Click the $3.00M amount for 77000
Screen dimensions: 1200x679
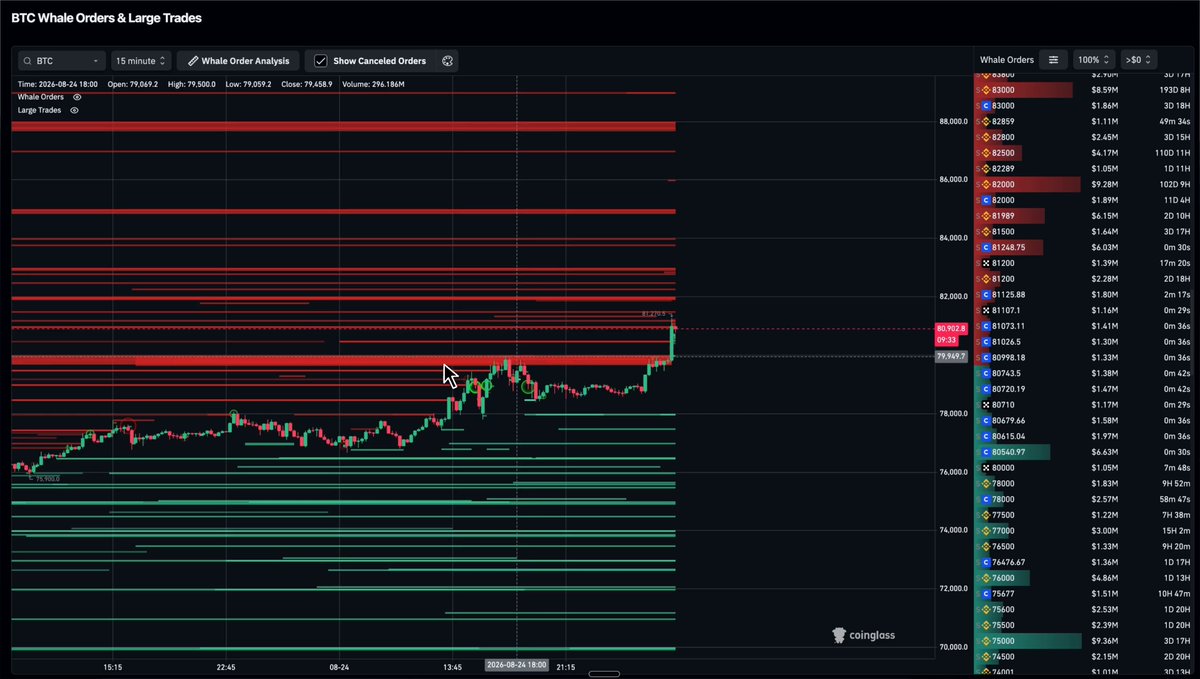pos(1104,531)
